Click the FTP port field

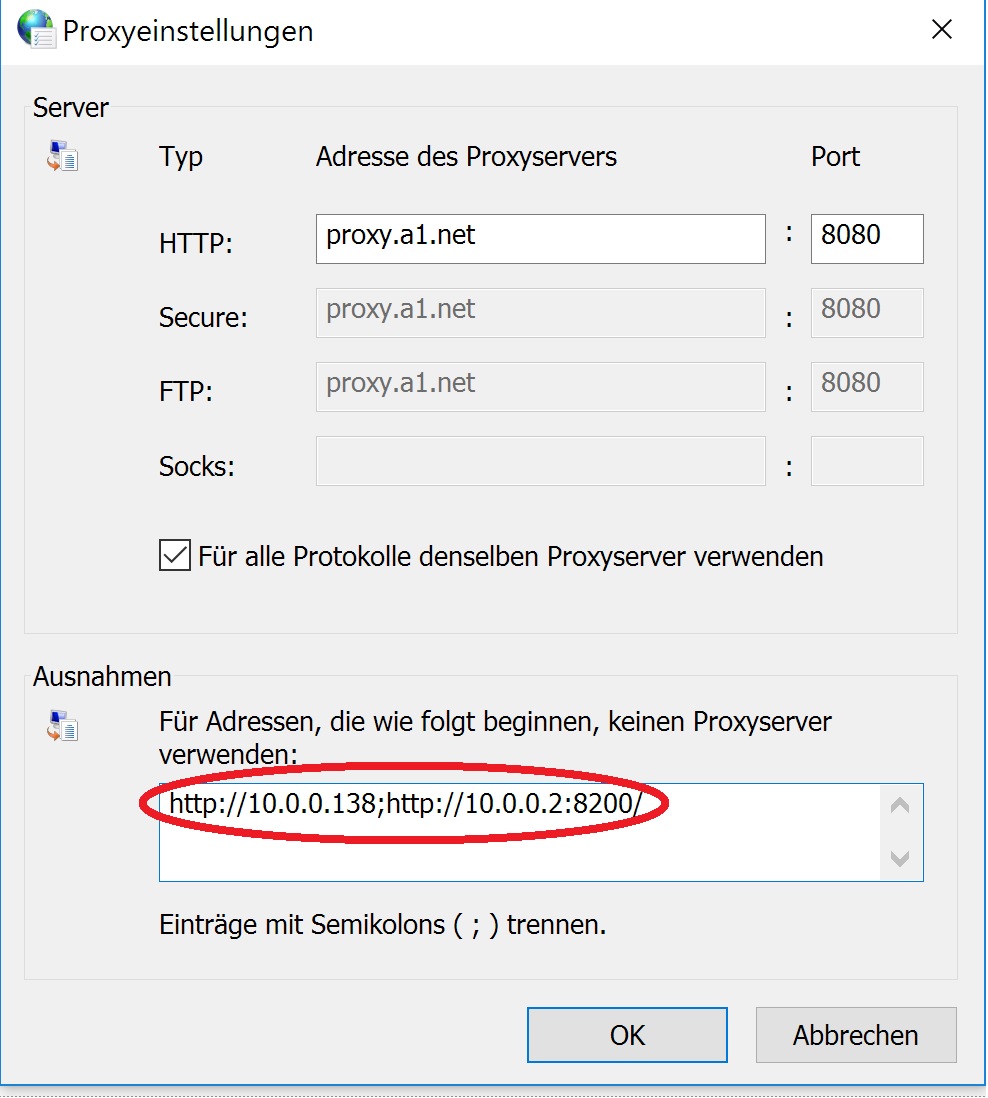(x=867, y=387)
